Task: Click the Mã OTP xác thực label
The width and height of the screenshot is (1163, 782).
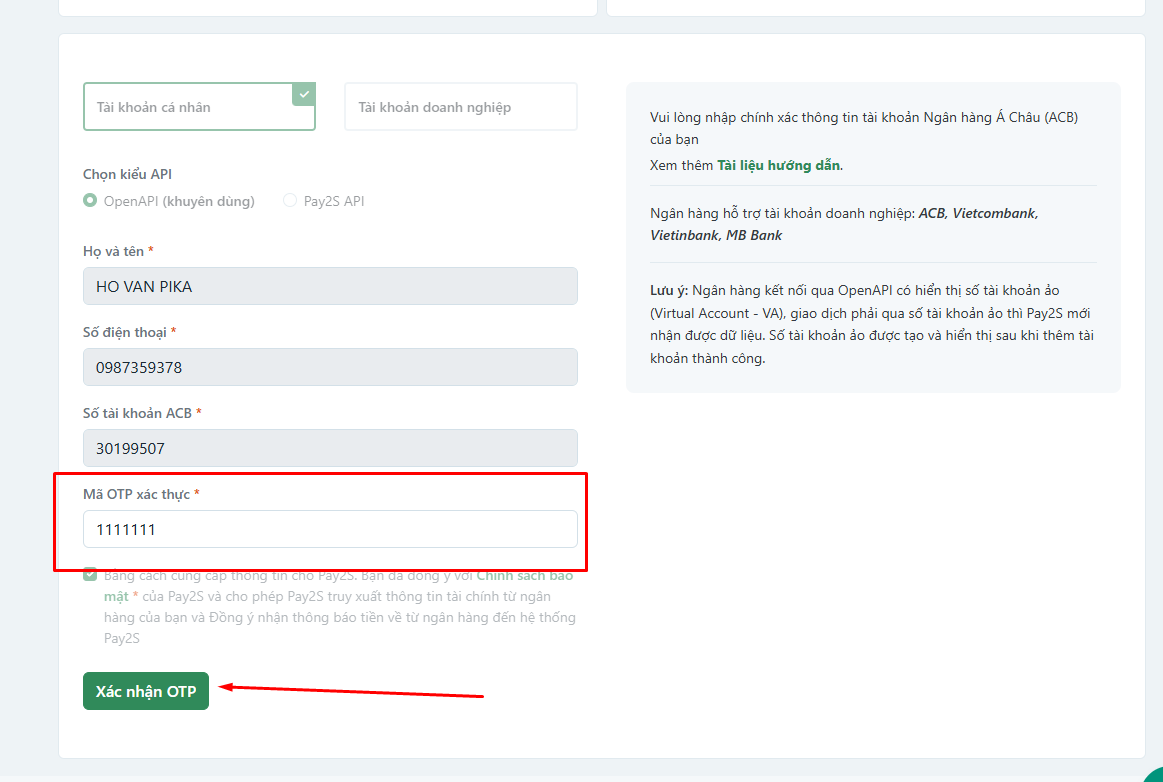Action: tap(136, 494)
